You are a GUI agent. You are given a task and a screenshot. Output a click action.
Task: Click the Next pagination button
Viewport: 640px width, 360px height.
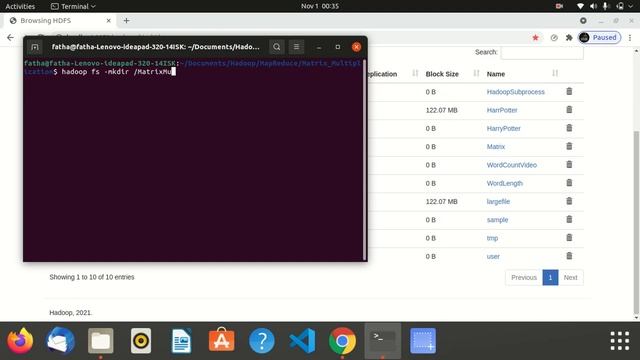pyautogui.click(x=570, y=278)
